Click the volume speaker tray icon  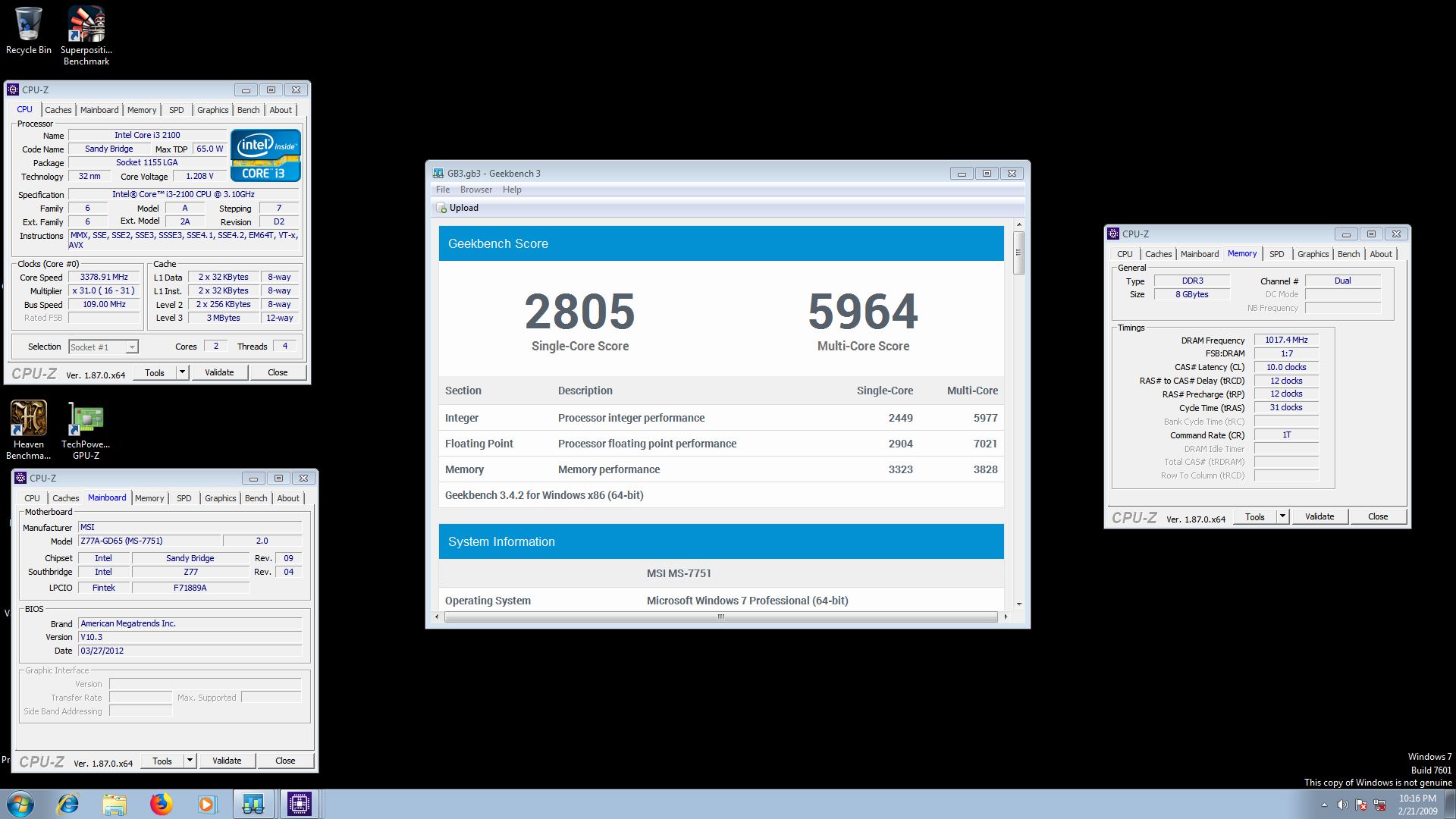coord(1343,805)
